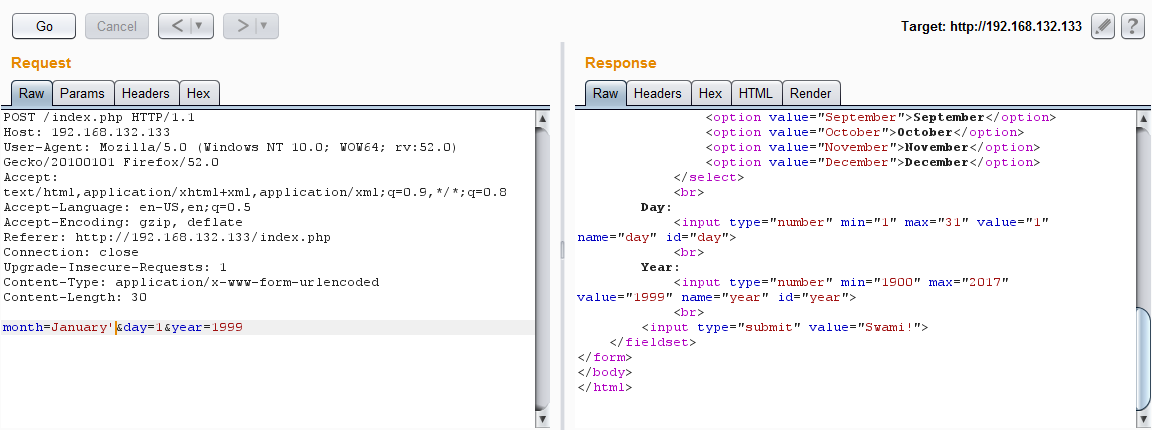The image size is (1152, 430).
Task: Click the response scrollbar thumb
Action: click(1144, 358)
